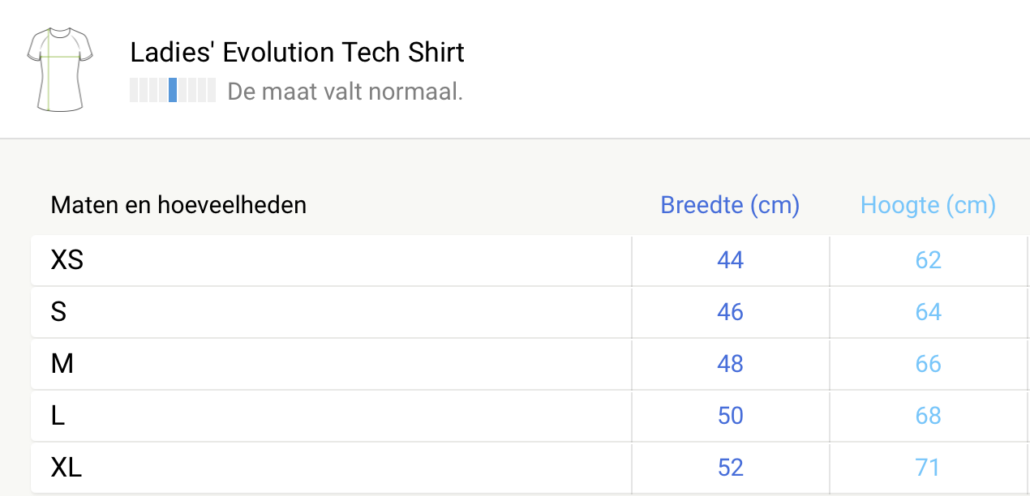Select the M size row

[x=530, y=365]
